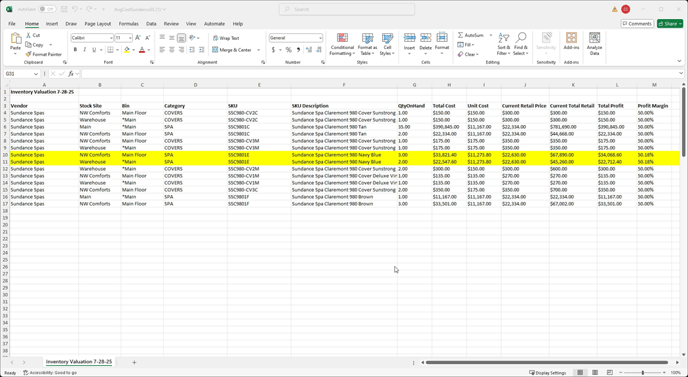Click Accessibility: Good to go status
The height and width of the screenshot is (377, 688).
tap(50, 373)
